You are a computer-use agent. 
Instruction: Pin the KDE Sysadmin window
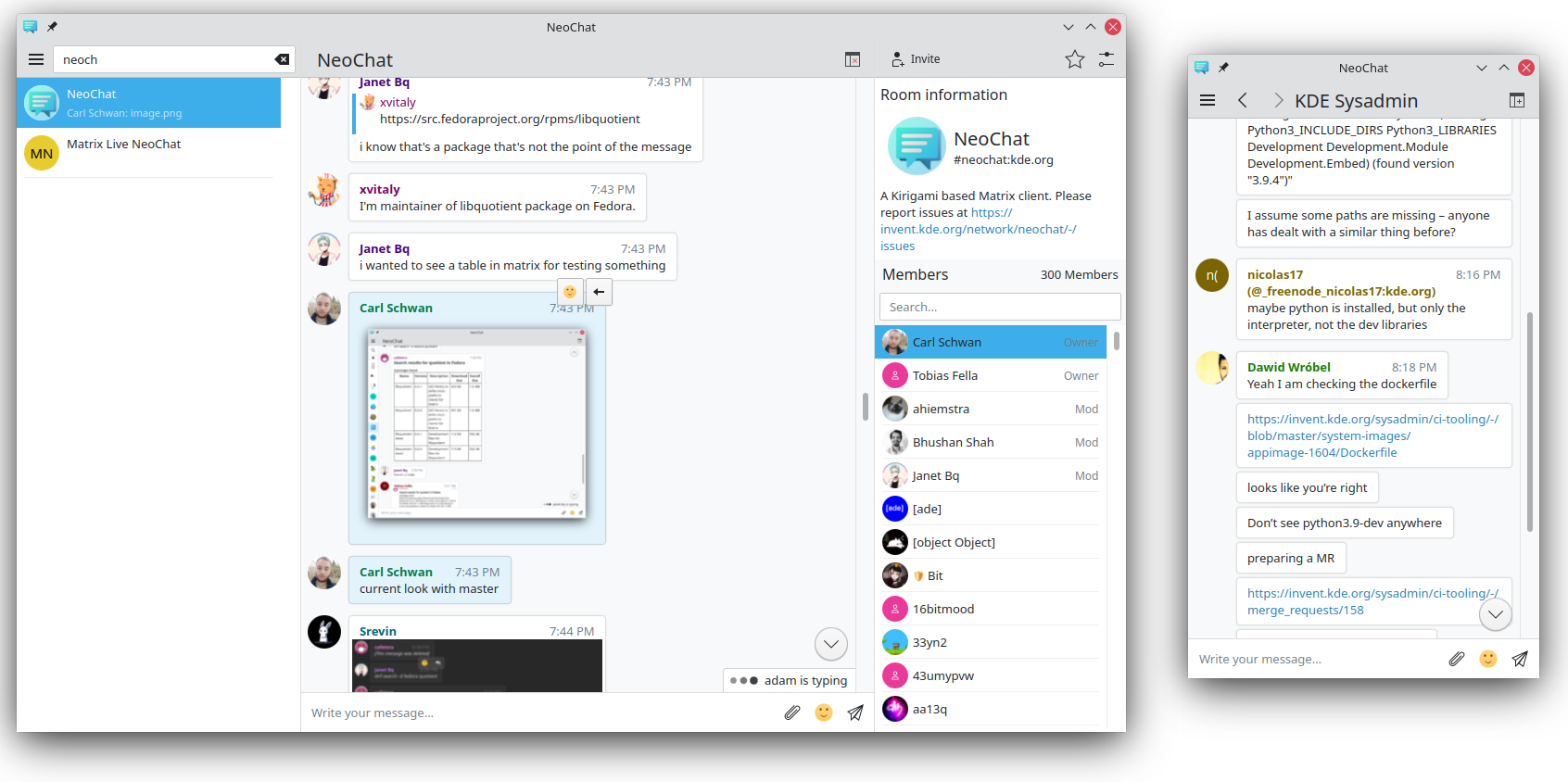tap(1223, 68)
